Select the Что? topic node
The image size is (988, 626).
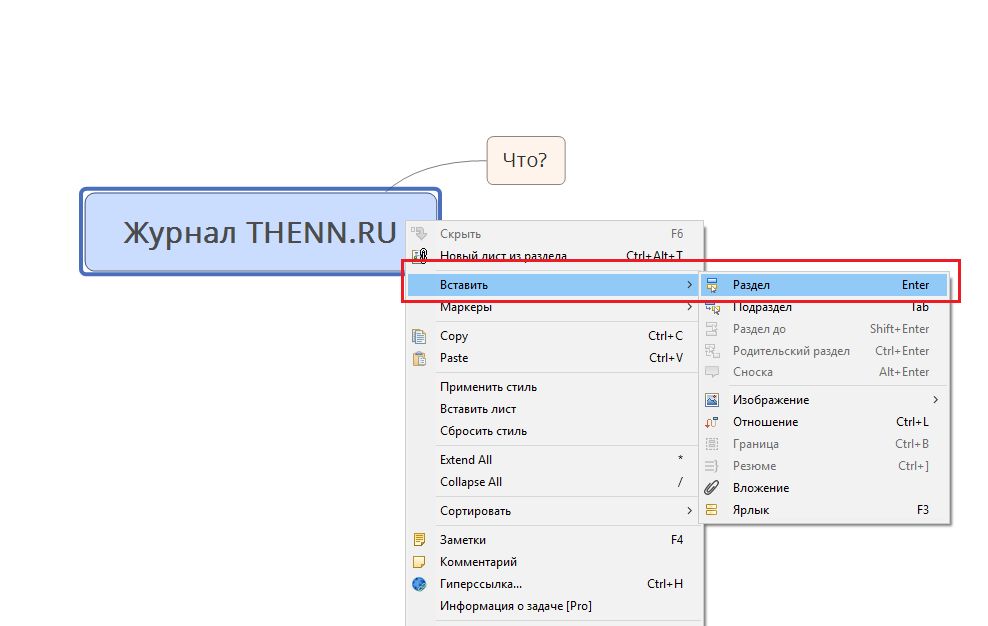[526, 161]
